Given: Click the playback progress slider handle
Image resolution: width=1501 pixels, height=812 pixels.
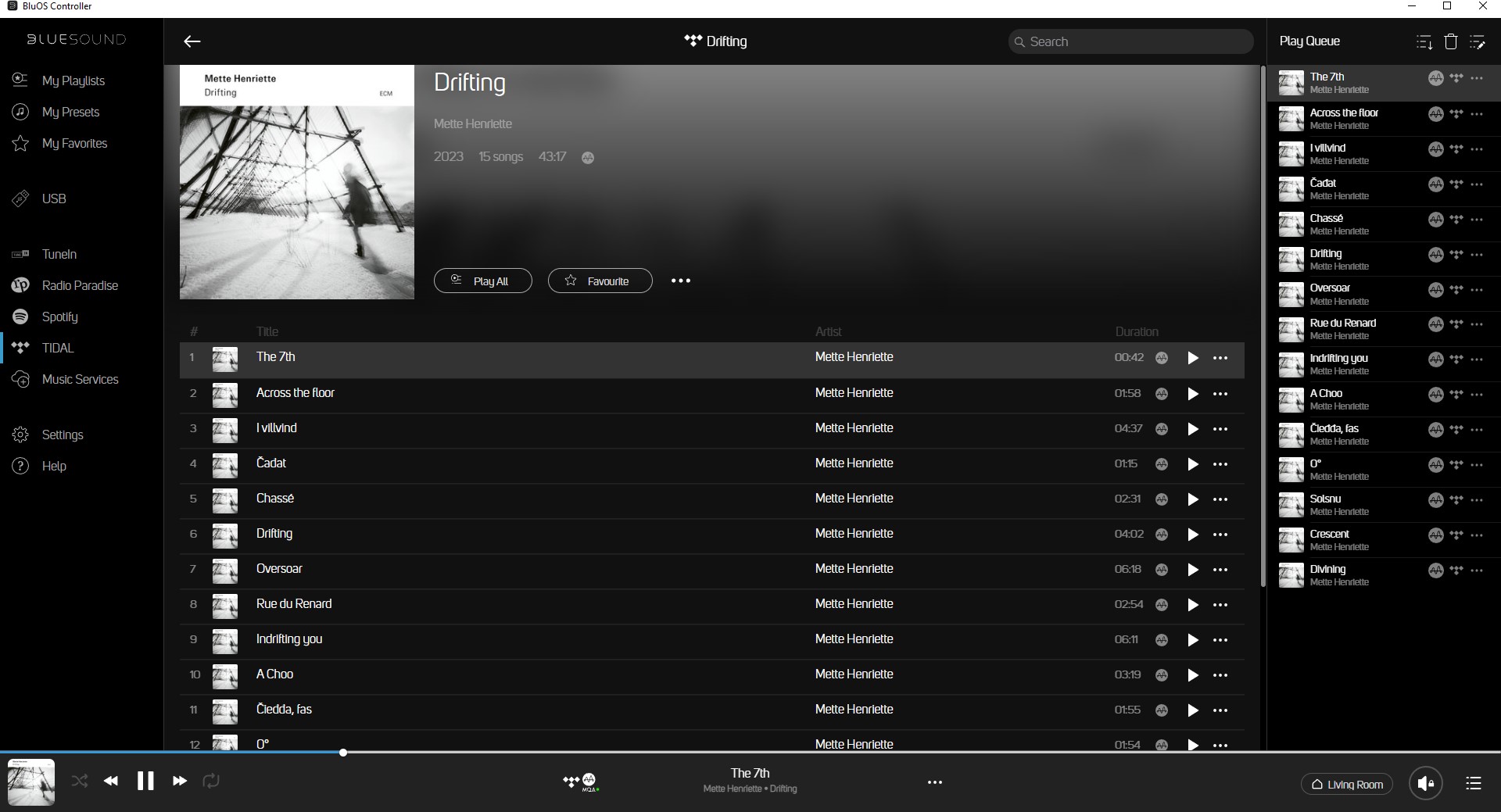Looking at the screenshot, I should [343, 752].
